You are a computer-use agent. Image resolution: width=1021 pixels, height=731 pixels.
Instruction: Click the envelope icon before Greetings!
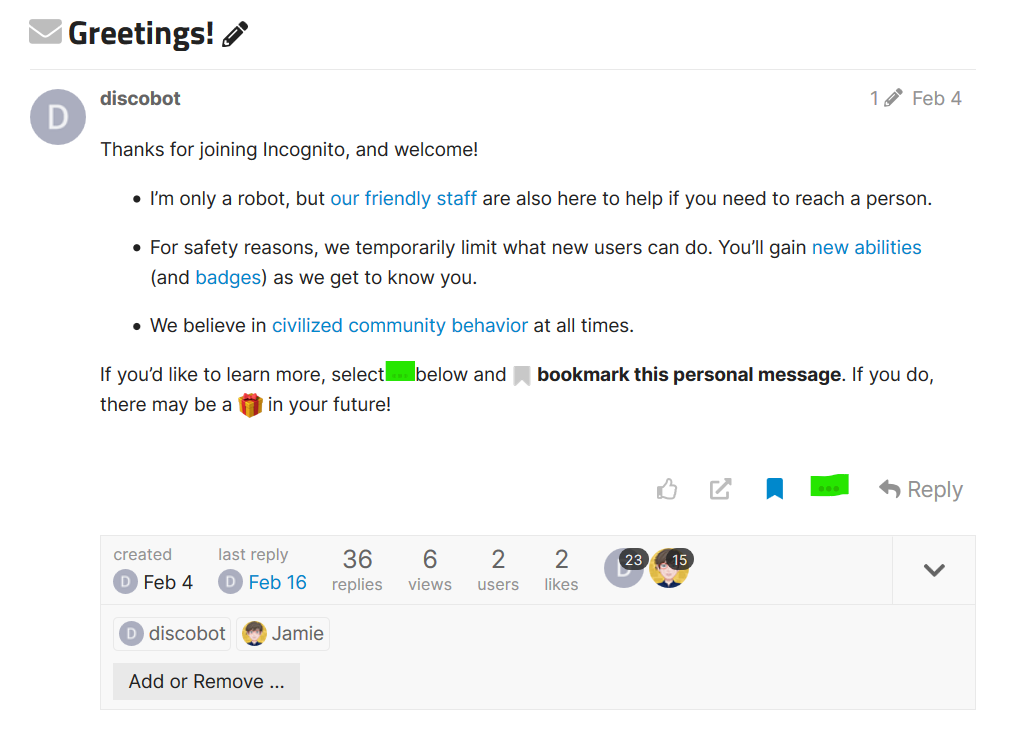[x=46, y=32]
